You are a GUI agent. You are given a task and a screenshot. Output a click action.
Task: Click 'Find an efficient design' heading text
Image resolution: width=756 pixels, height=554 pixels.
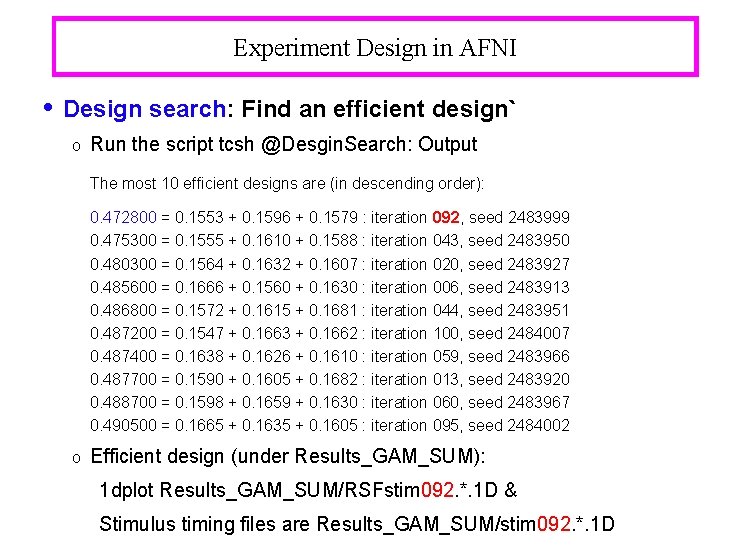378,109
